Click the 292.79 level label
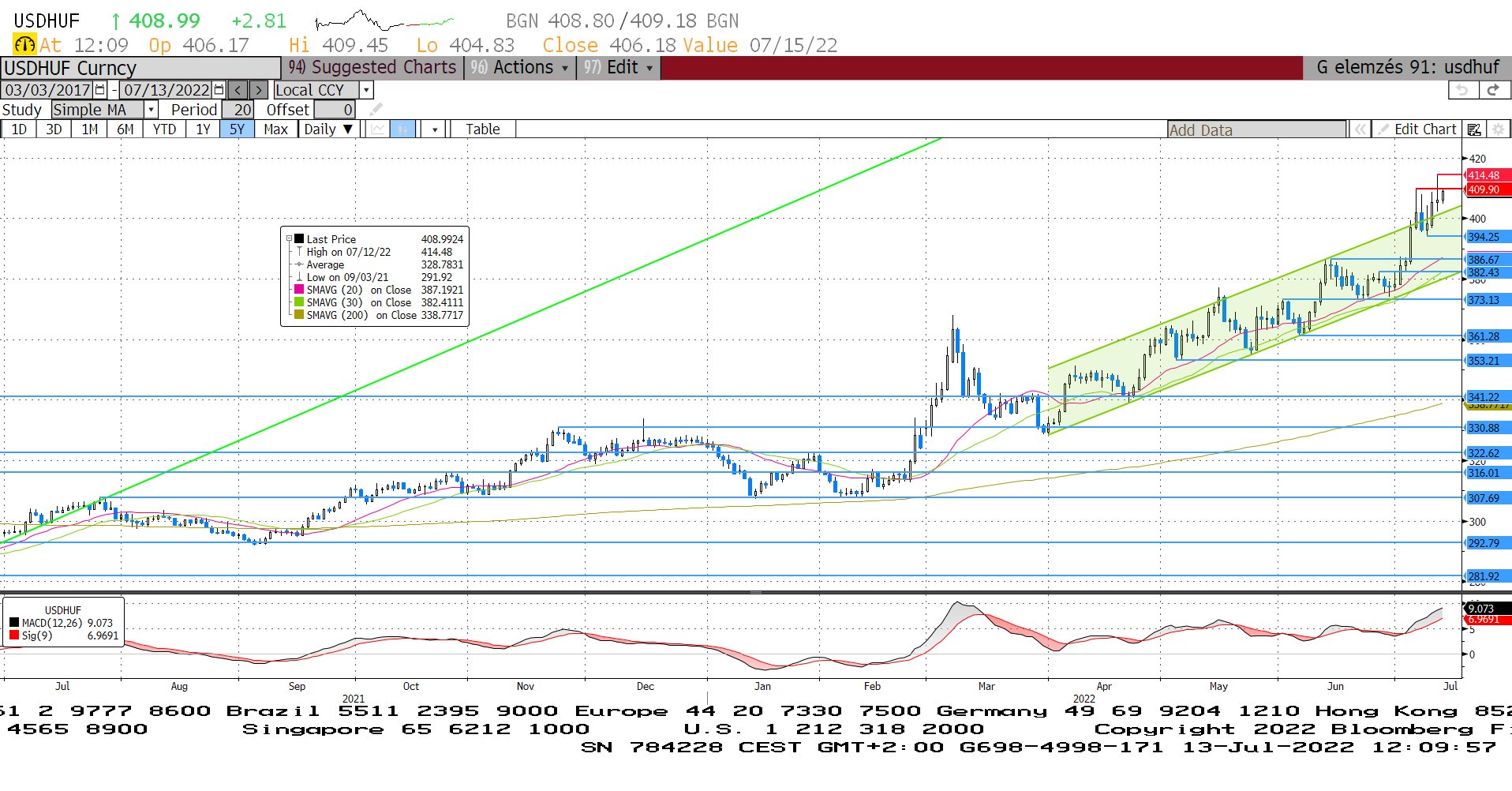This screenshot has height=791, width=1512. coord(1488,543)
